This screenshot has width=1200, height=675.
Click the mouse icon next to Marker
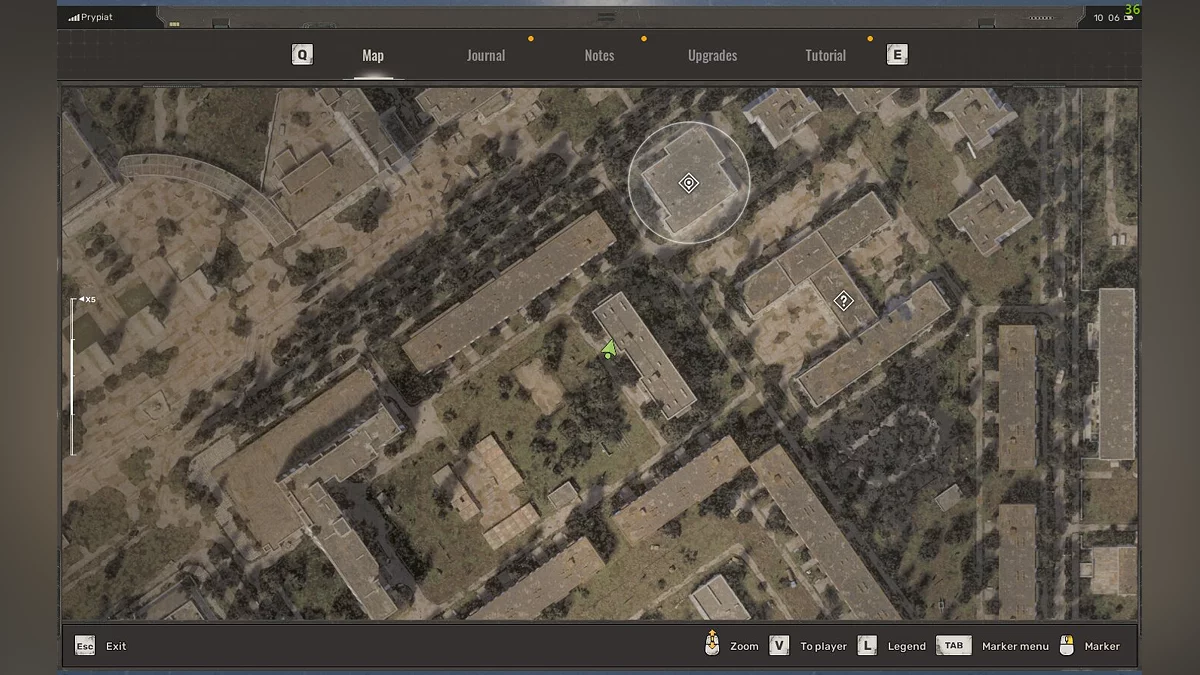[1067, 646]
